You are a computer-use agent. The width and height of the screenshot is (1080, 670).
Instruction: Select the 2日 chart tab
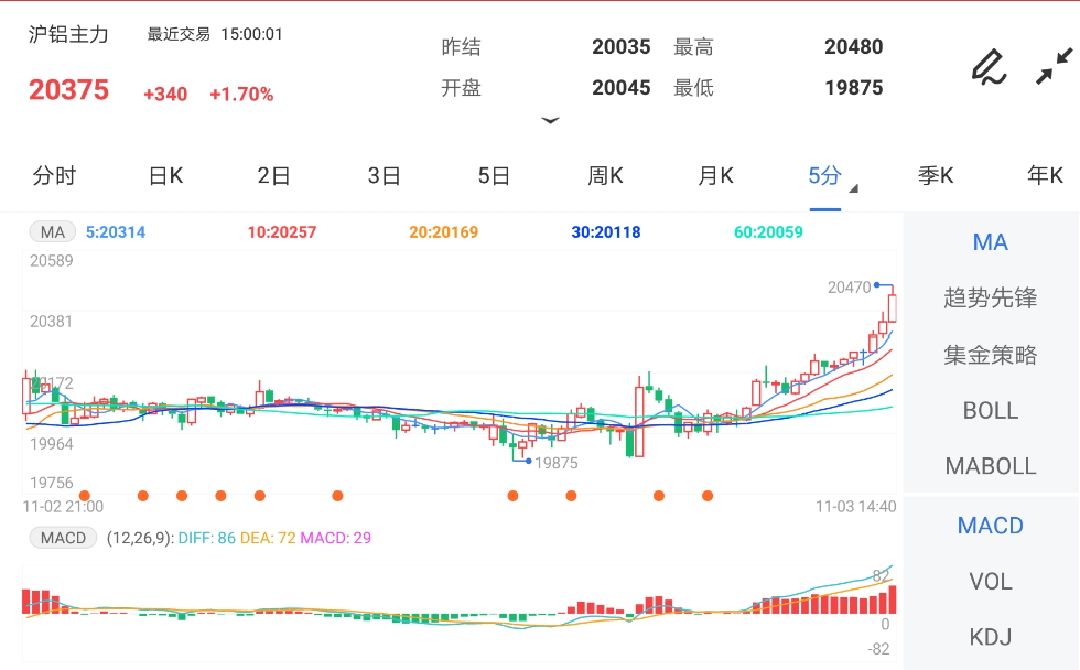[274, 176]
